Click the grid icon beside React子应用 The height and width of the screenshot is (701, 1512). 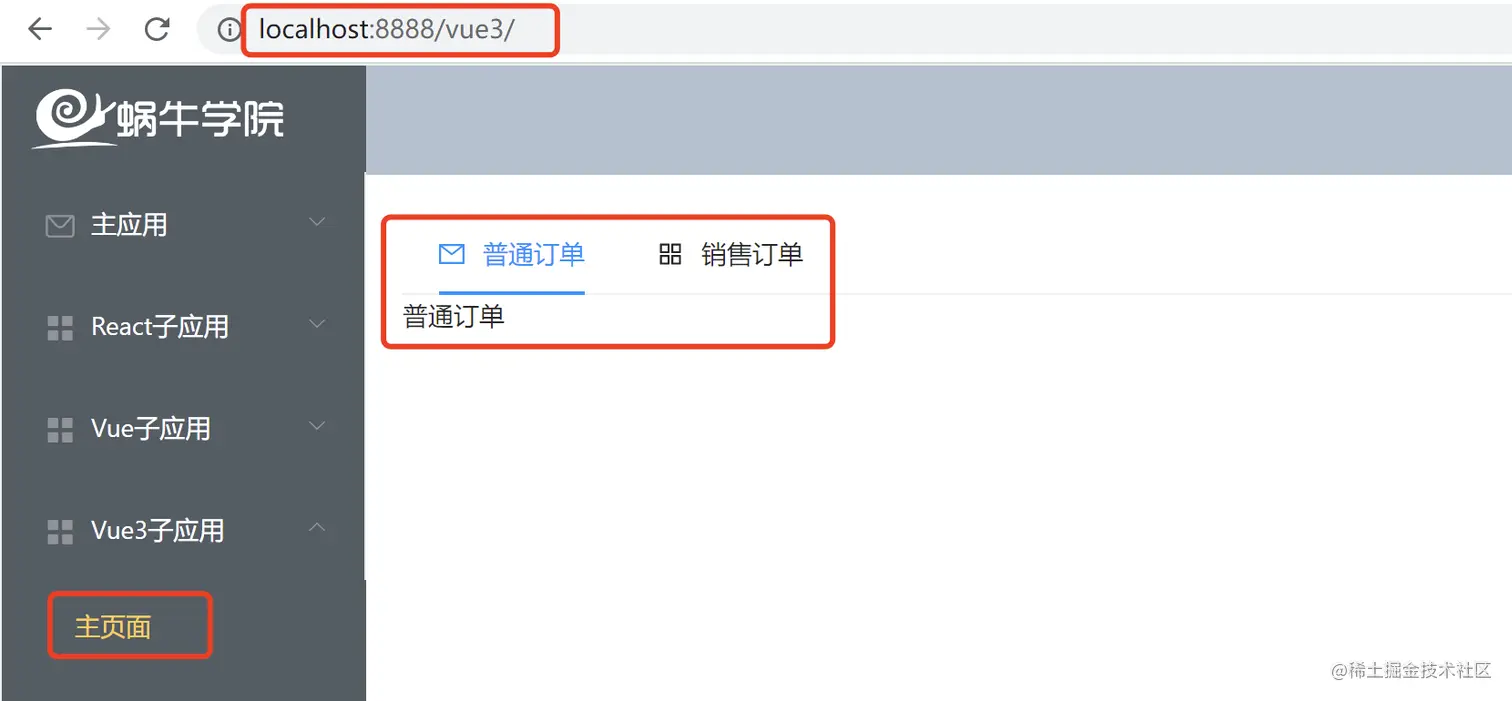[x=60, y=328]
